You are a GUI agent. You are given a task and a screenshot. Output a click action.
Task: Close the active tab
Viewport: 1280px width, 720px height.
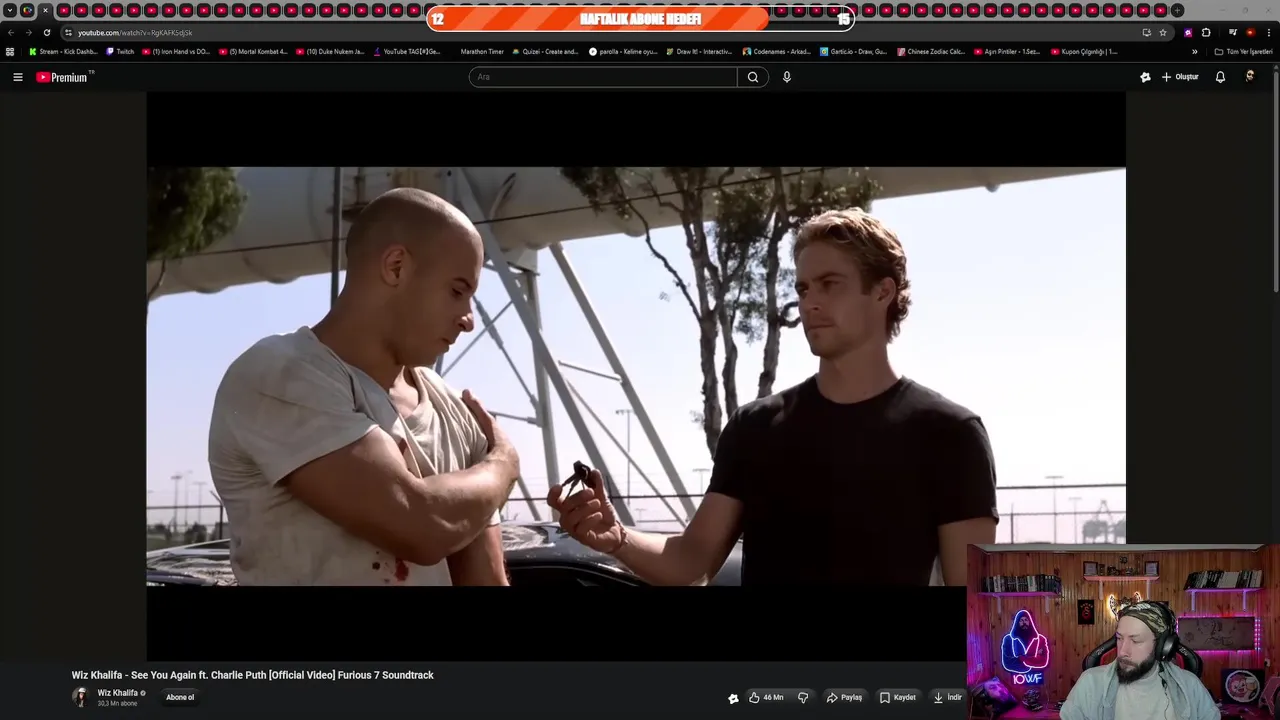pyautogui.click(x=45, y=10)
